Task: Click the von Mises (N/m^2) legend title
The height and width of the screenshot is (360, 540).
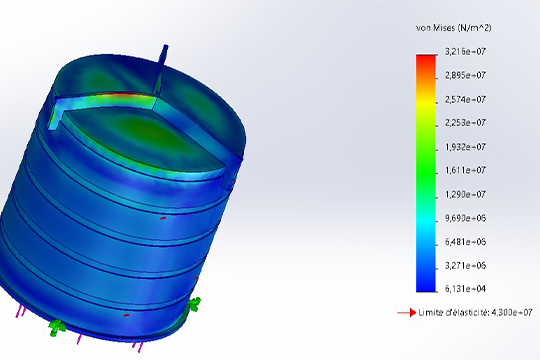Action: pos(453,28)
